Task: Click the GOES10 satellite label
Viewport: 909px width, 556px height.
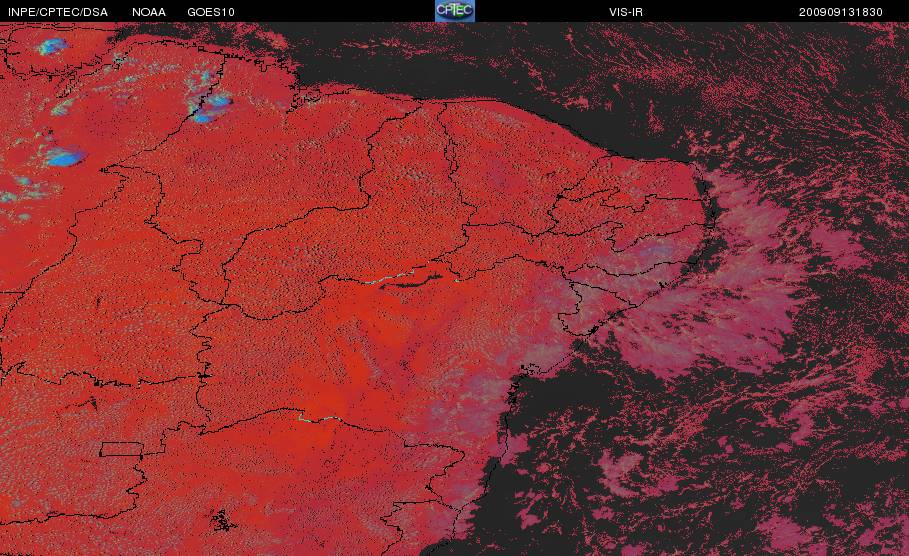Action: (211, 12)
